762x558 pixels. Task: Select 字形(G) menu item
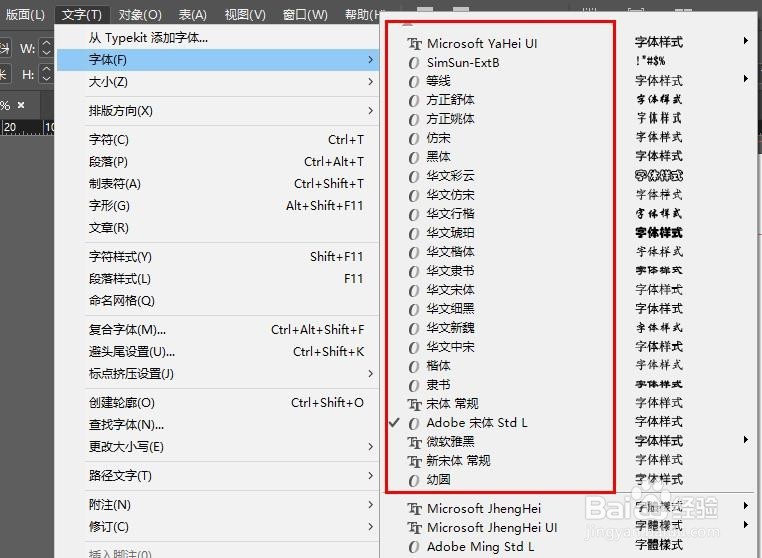tap(217, 206)
